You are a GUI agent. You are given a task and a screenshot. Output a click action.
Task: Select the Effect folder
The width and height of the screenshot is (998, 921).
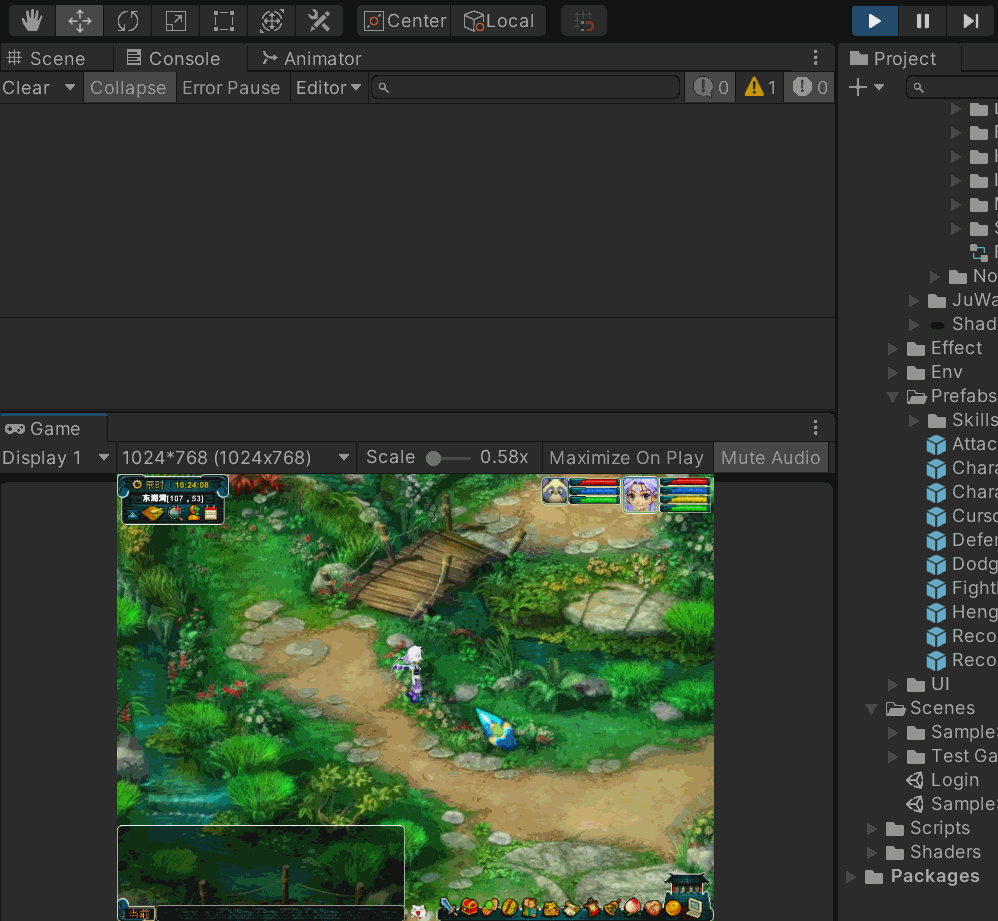pos(944,348)
